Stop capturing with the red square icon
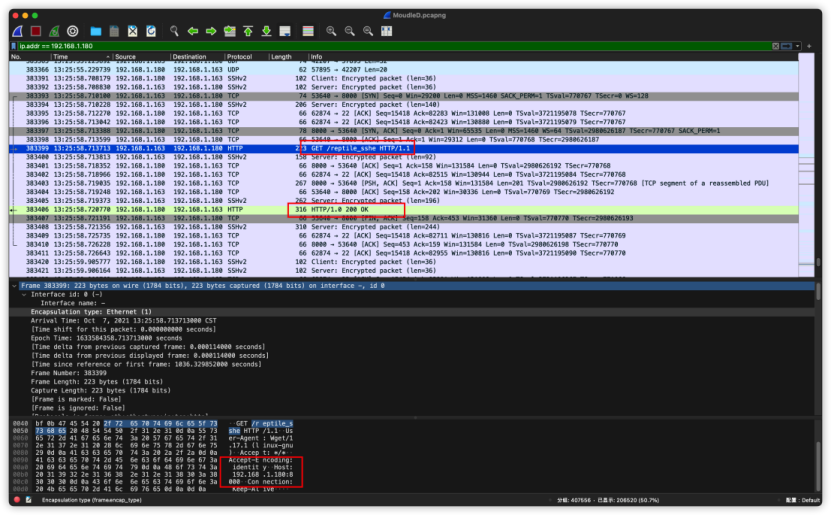Viewport: 831px width, 515px height. [36, 31]
